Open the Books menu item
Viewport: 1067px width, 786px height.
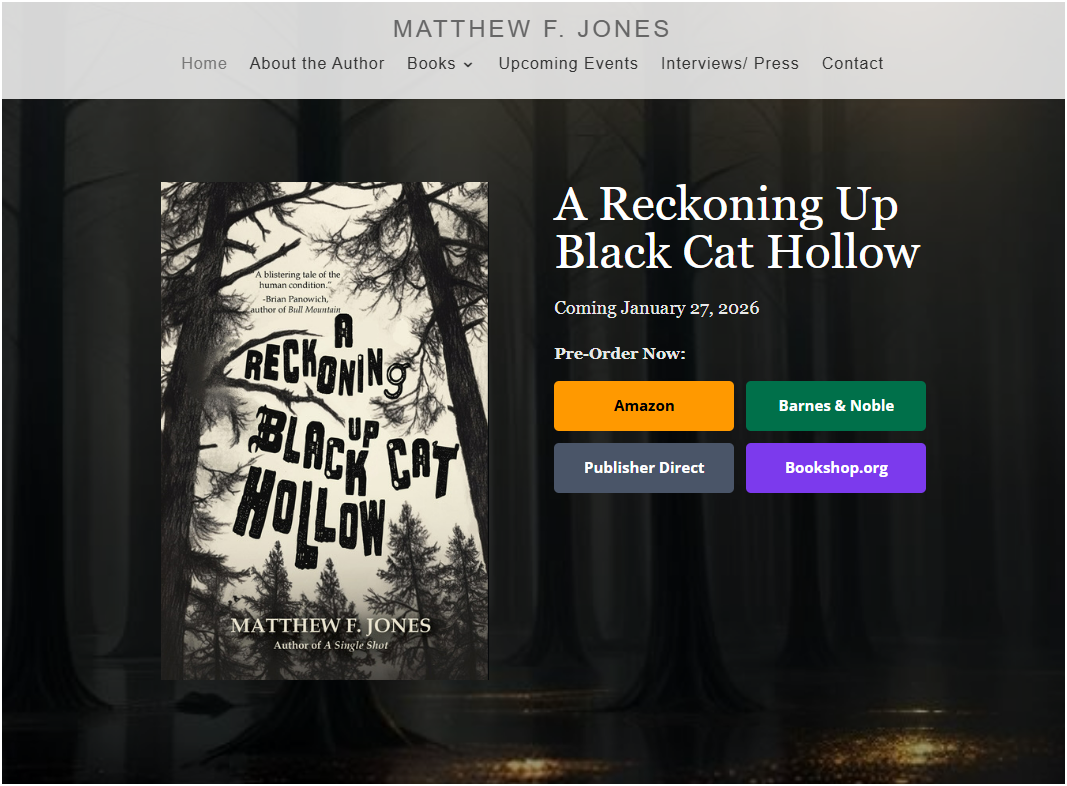431,63
